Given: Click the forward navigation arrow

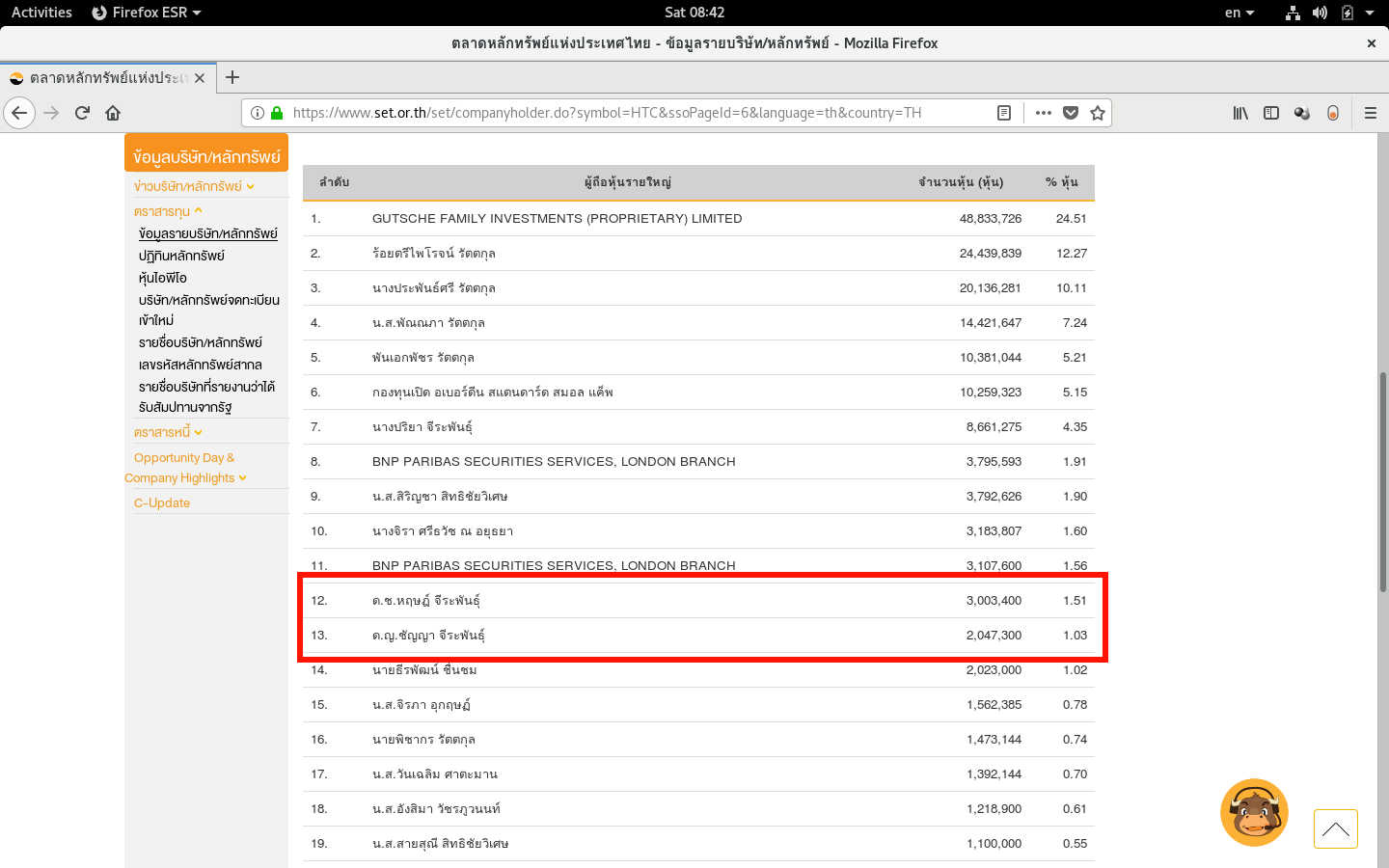Looking at the screenshot, I should 51,113.
